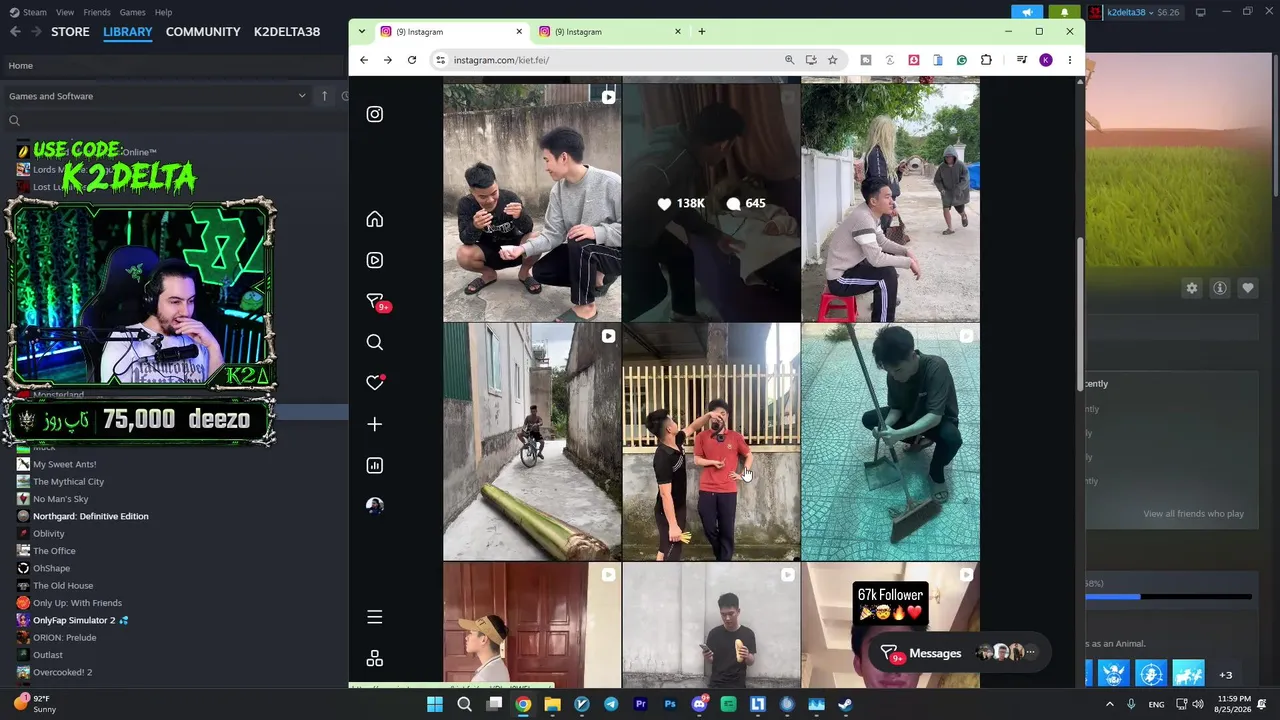Click the Instagram logo in the sidebar
The image size is (1280, 720).
(x=375, y=114)
